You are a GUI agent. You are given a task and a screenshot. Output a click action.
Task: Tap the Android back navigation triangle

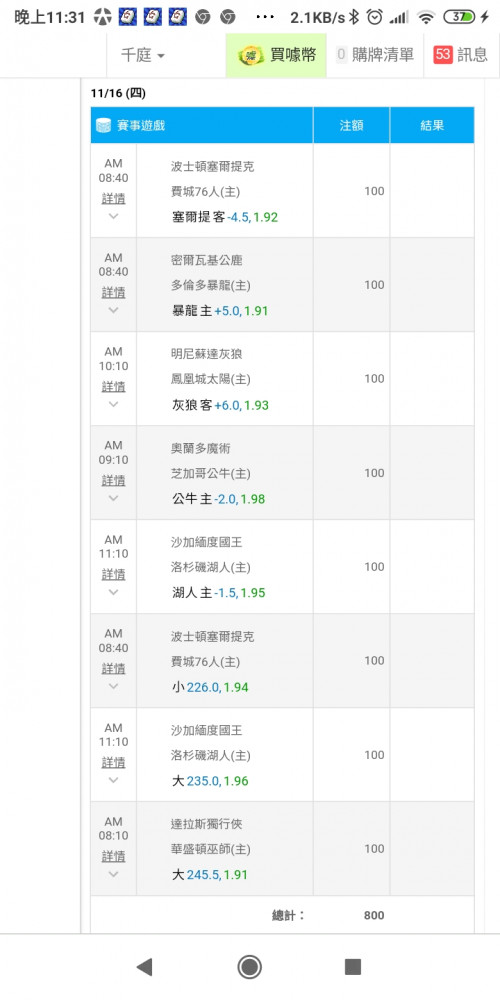145,967
